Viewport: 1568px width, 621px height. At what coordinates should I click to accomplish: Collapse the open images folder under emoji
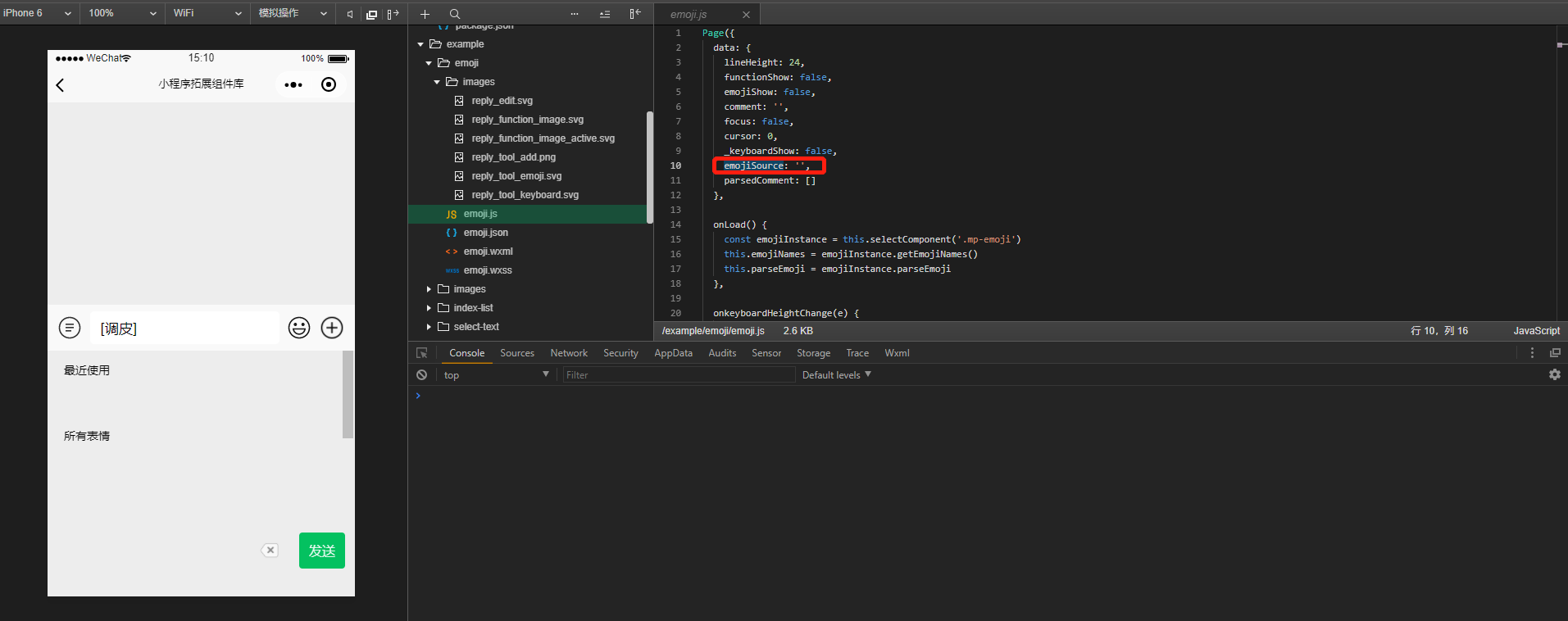click(437, 82)
